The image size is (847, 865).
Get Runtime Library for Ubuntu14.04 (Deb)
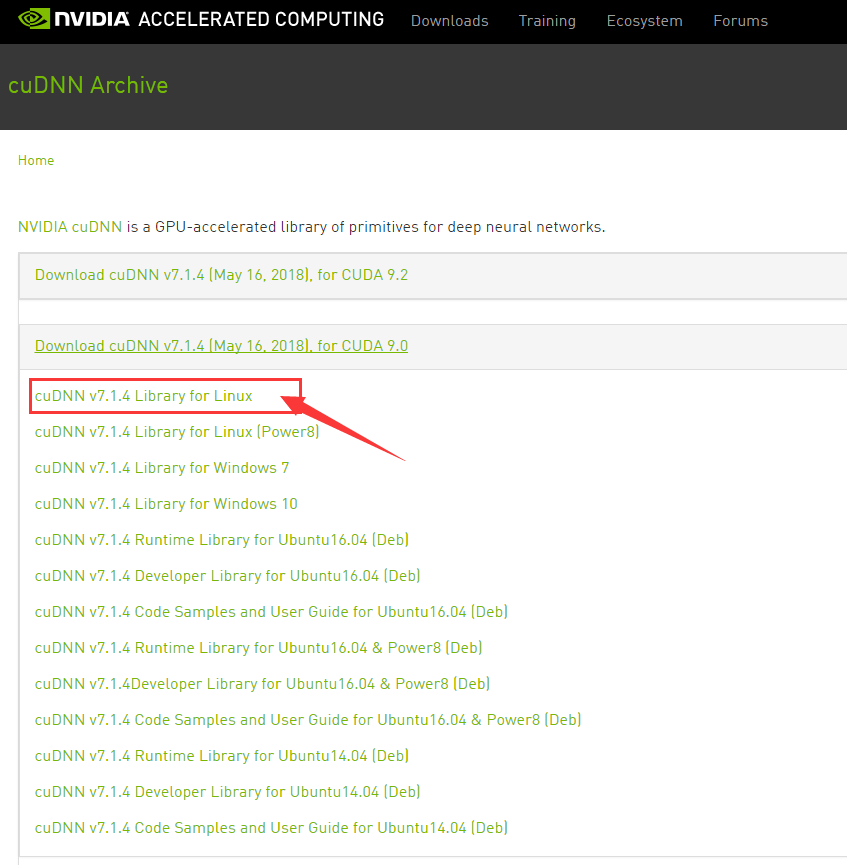(x=222, y=756)
